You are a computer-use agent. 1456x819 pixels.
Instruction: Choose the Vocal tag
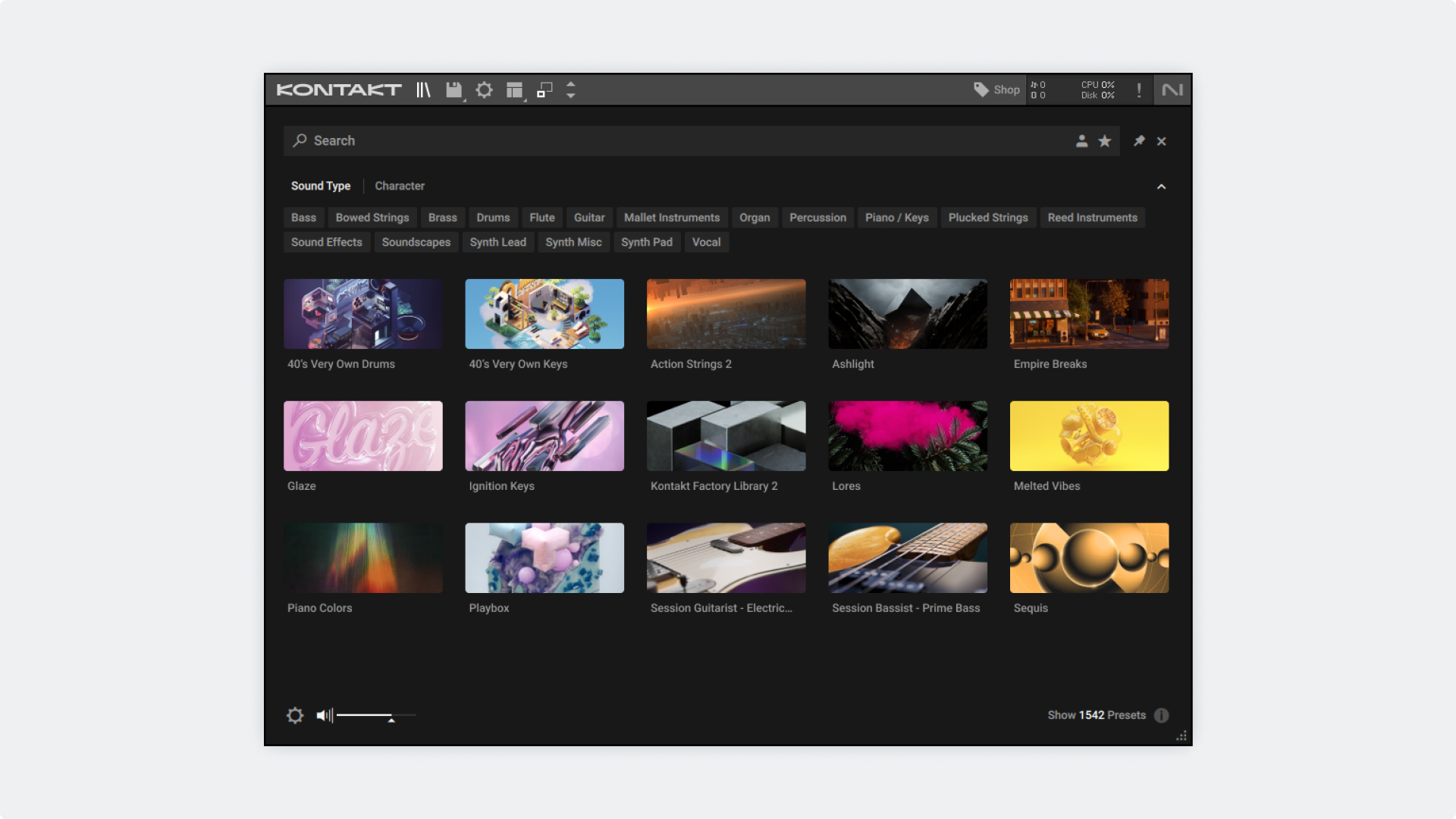pyautogui.click(x=706, y=243)
